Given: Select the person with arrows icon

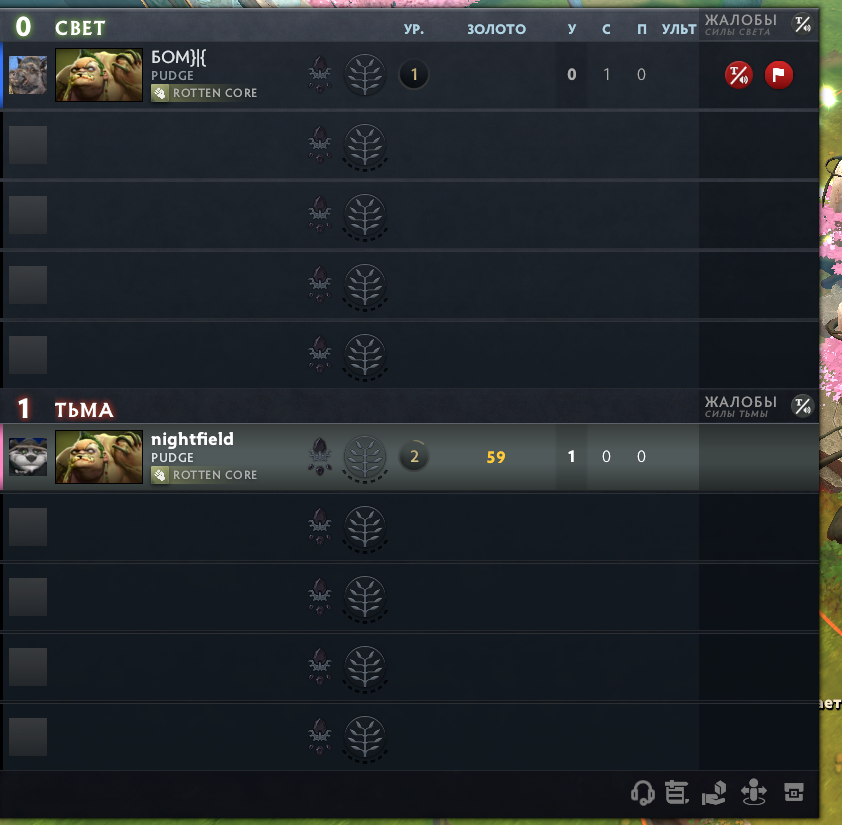Looking at the screenshot, I should point(753,792).
